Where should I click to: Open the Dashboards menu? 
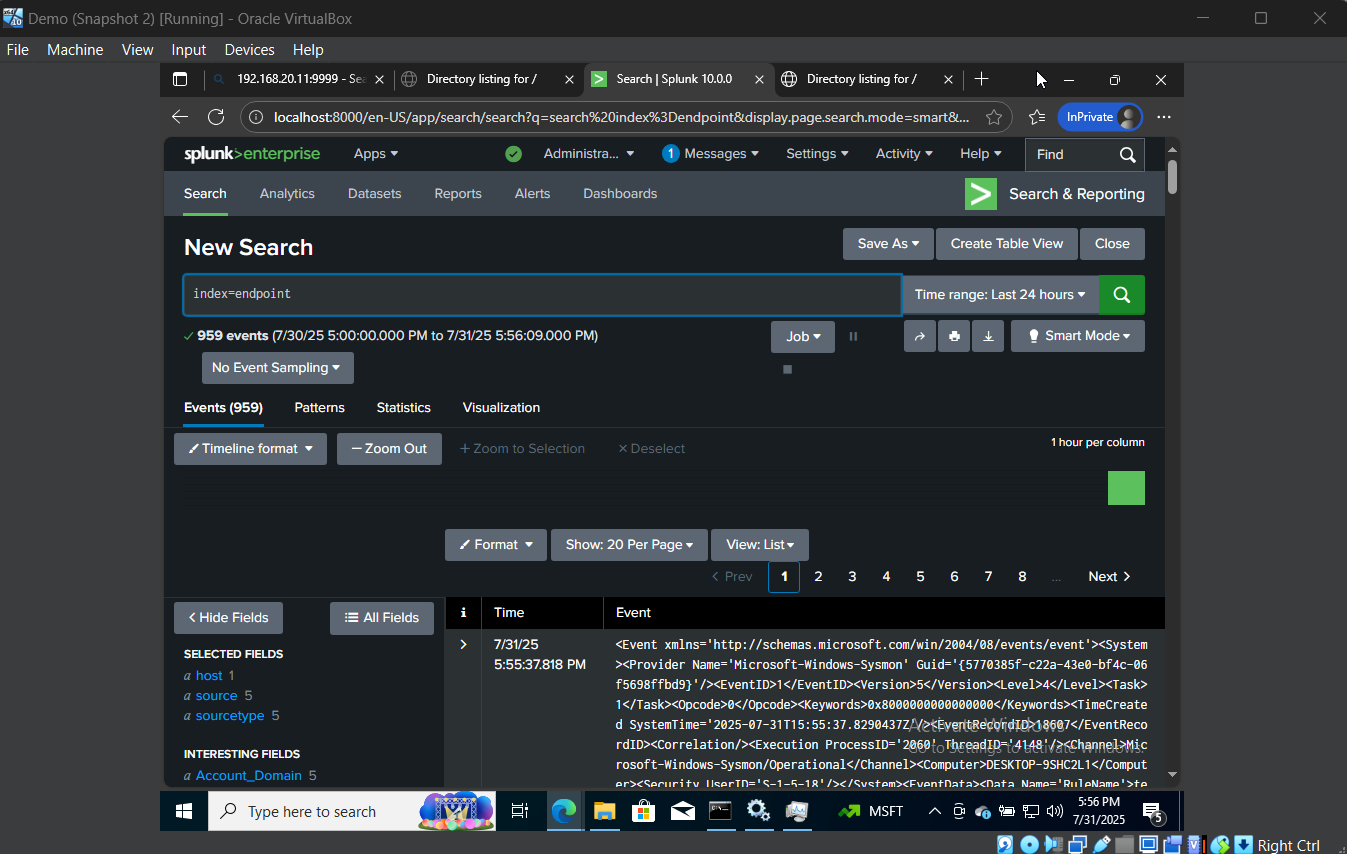[620, 193]
